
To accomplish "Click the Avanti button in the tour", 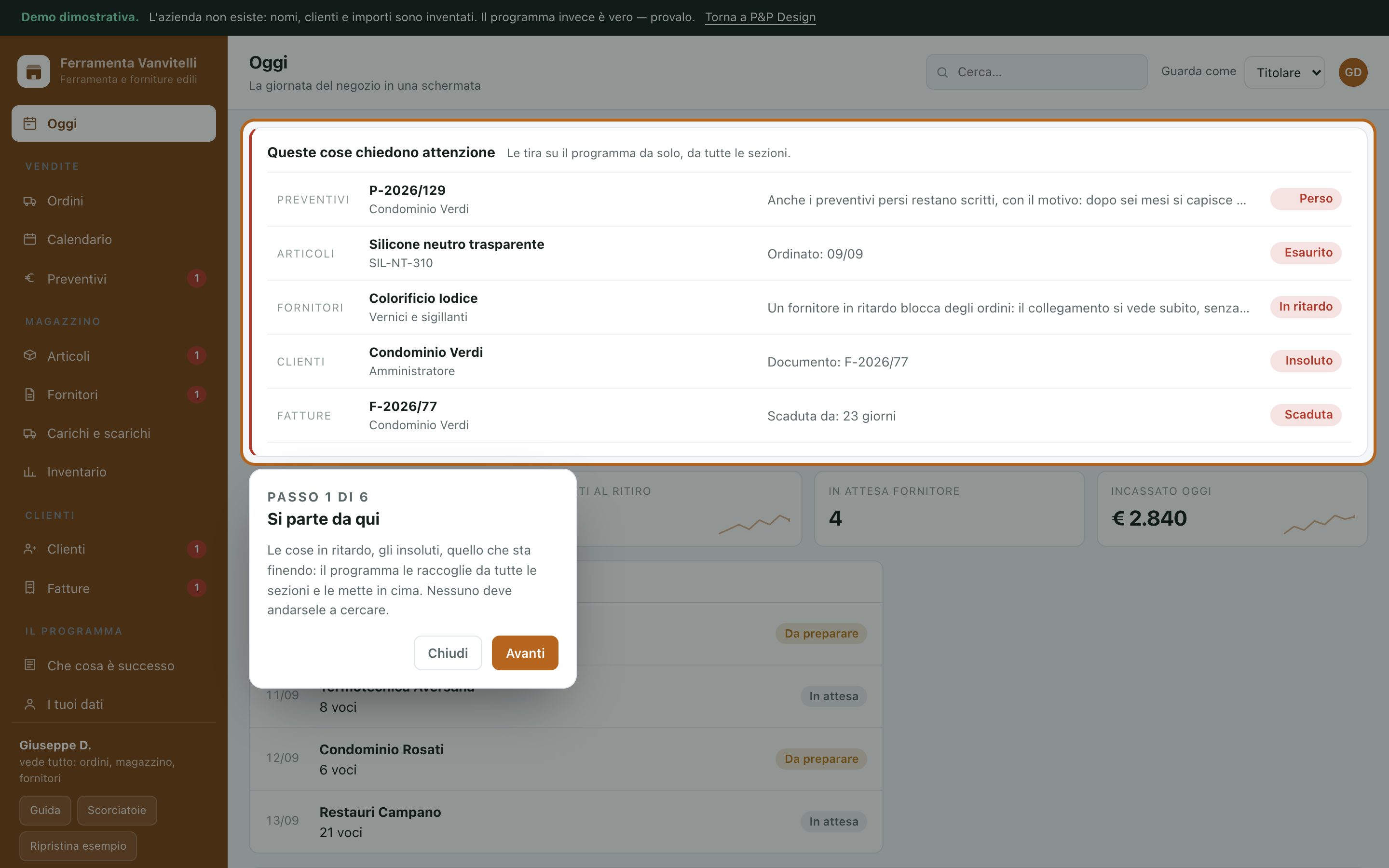I will click(x=525, y=653).
